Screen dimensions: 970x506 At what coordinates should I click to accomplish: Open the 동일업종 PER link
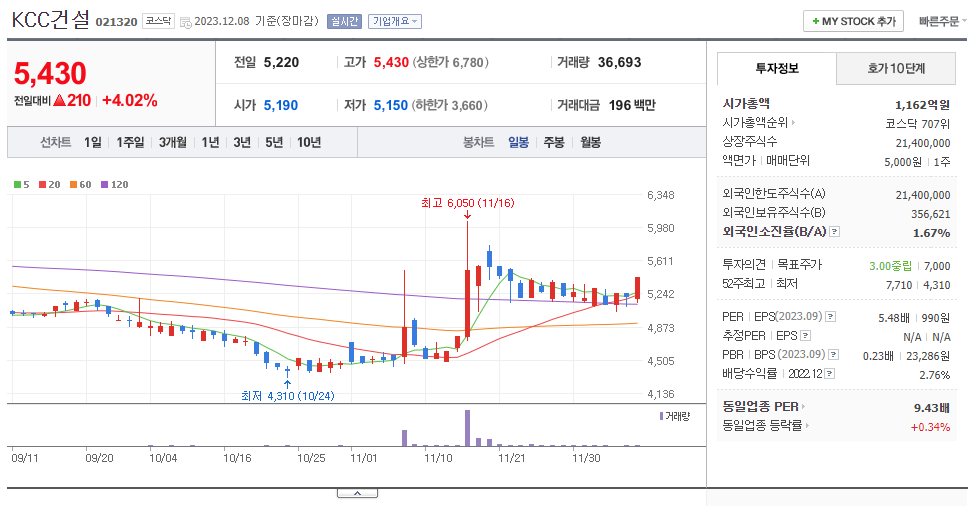764,406
